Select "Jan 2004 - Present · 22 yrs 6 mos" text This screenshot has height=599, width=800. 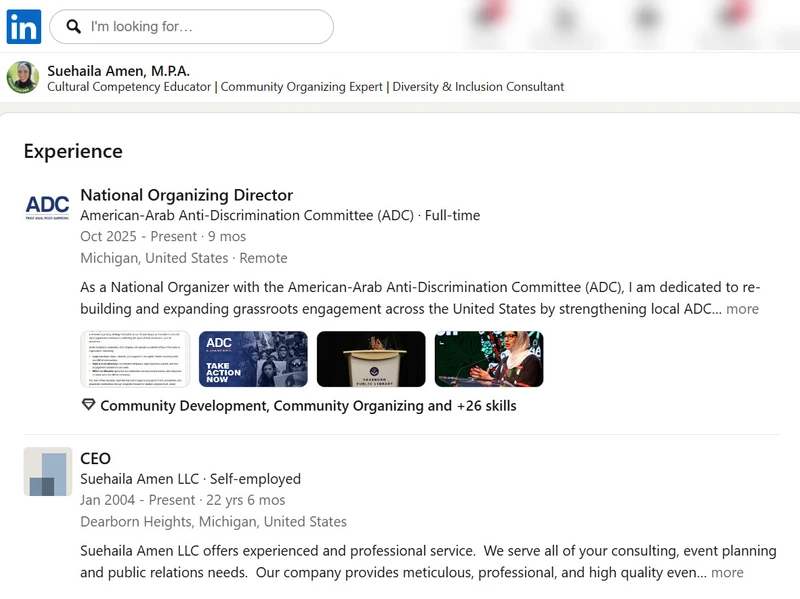point(183,500)
